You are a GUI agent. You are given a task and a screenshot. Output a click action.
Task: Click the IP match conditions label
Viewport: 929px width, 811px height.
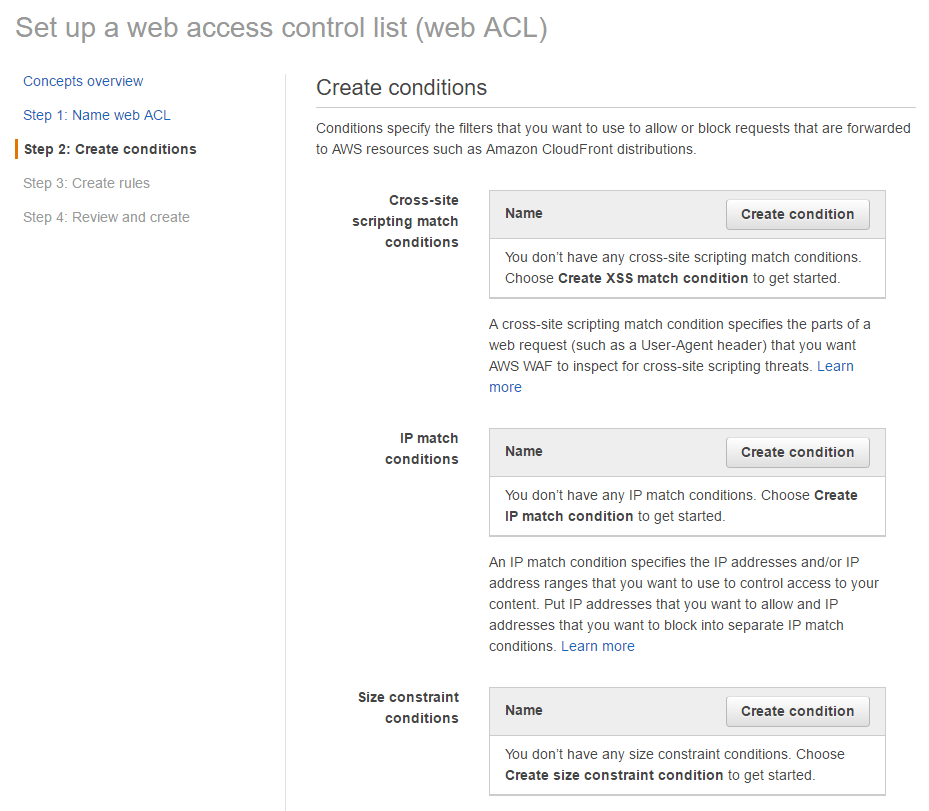[422, 449]
